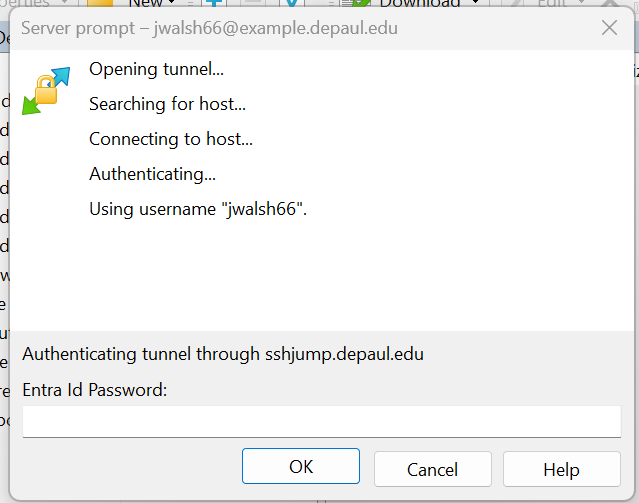Click the OK button
639x503 pixels.
pyautogui.click(x=301, y=467)
